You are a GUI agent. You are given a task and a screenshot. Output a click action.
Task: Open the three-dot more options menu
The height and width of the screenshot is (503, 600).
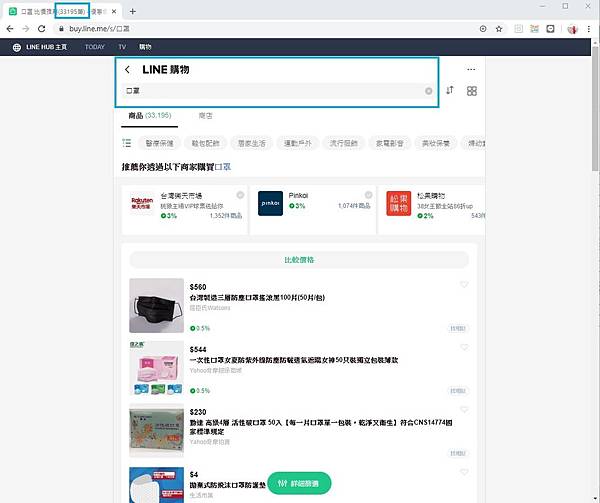[x=471, y=69]
